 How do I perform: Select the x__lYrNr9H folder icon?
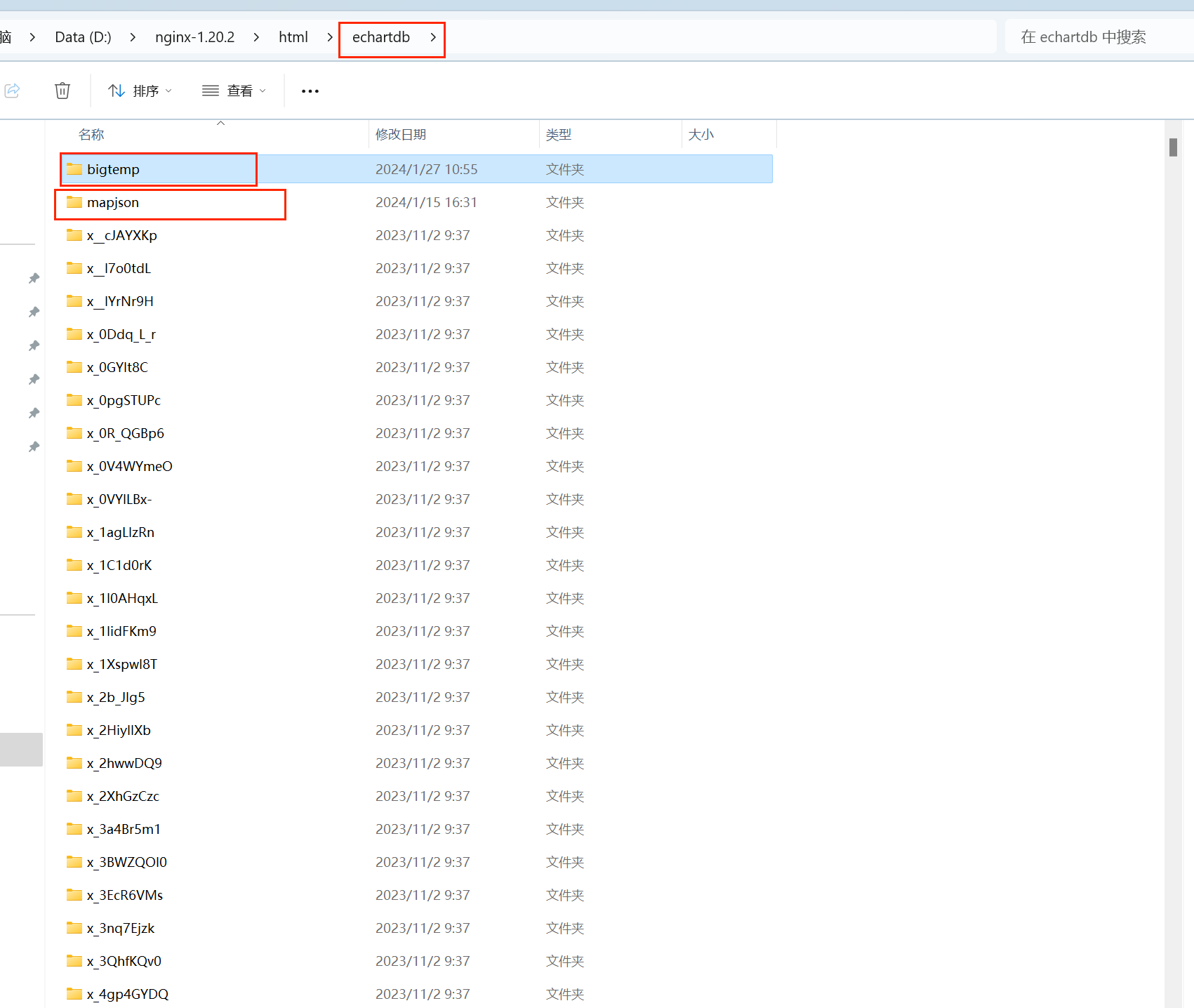[74, 301]
